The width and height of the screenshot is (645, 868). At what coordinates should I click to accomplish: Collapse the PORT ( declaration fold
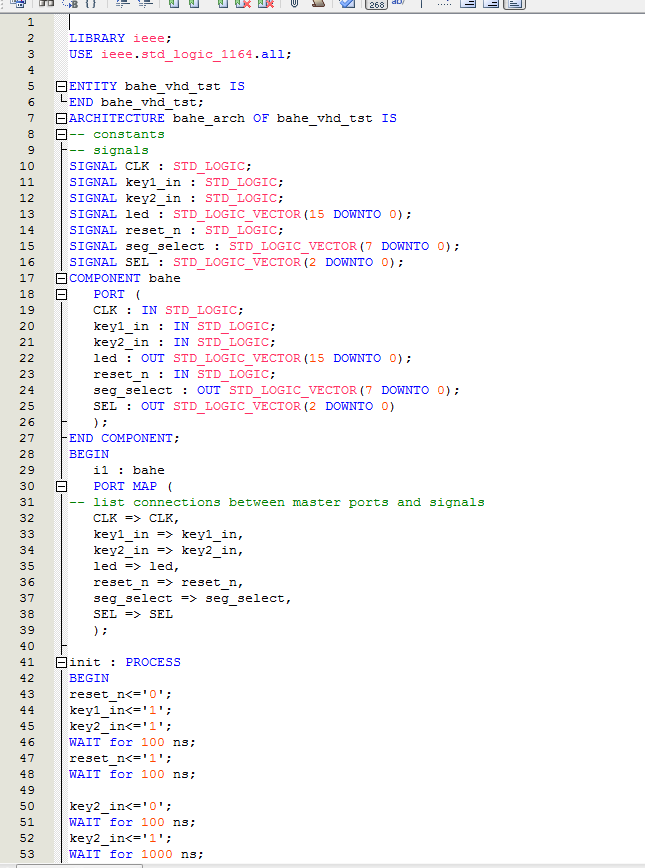coord(61,294)
